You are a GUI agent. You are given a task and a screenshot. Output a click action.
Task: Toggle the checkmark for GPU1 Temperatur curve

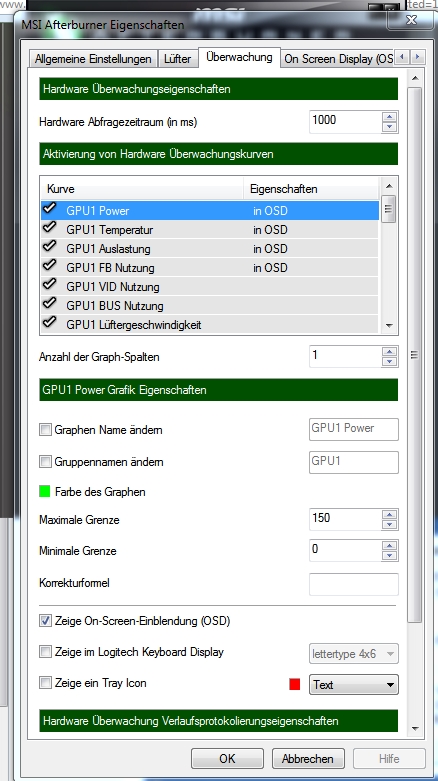49,228
